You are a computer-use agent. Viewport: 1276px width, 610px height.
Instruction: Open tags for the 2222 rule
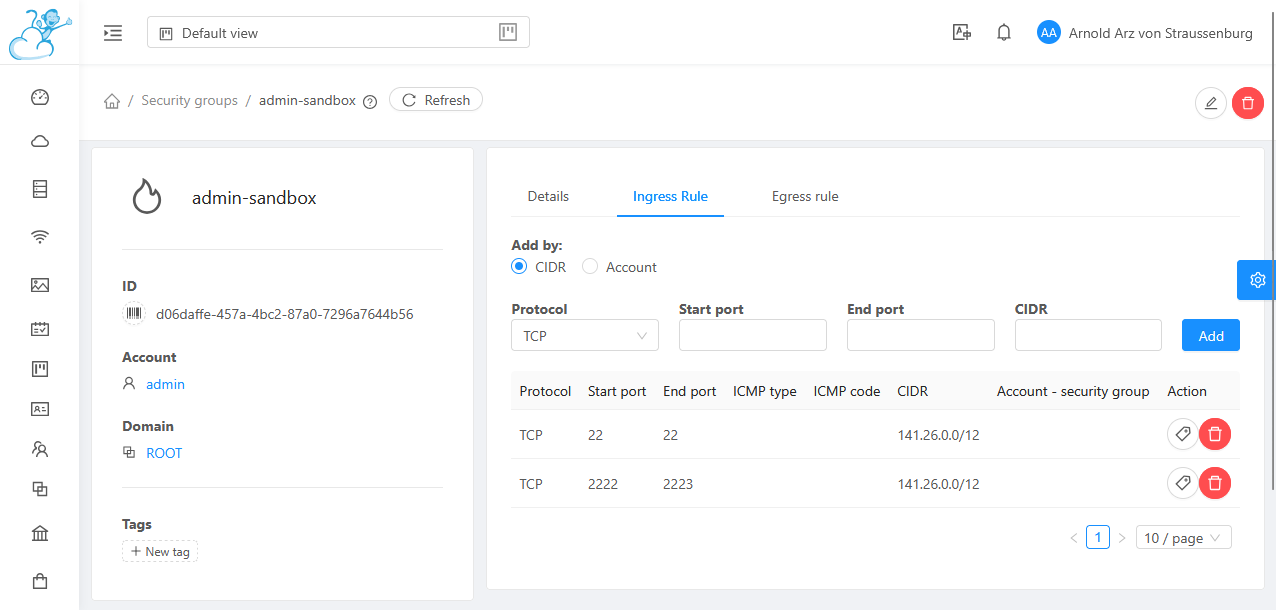coord(1182,483)
